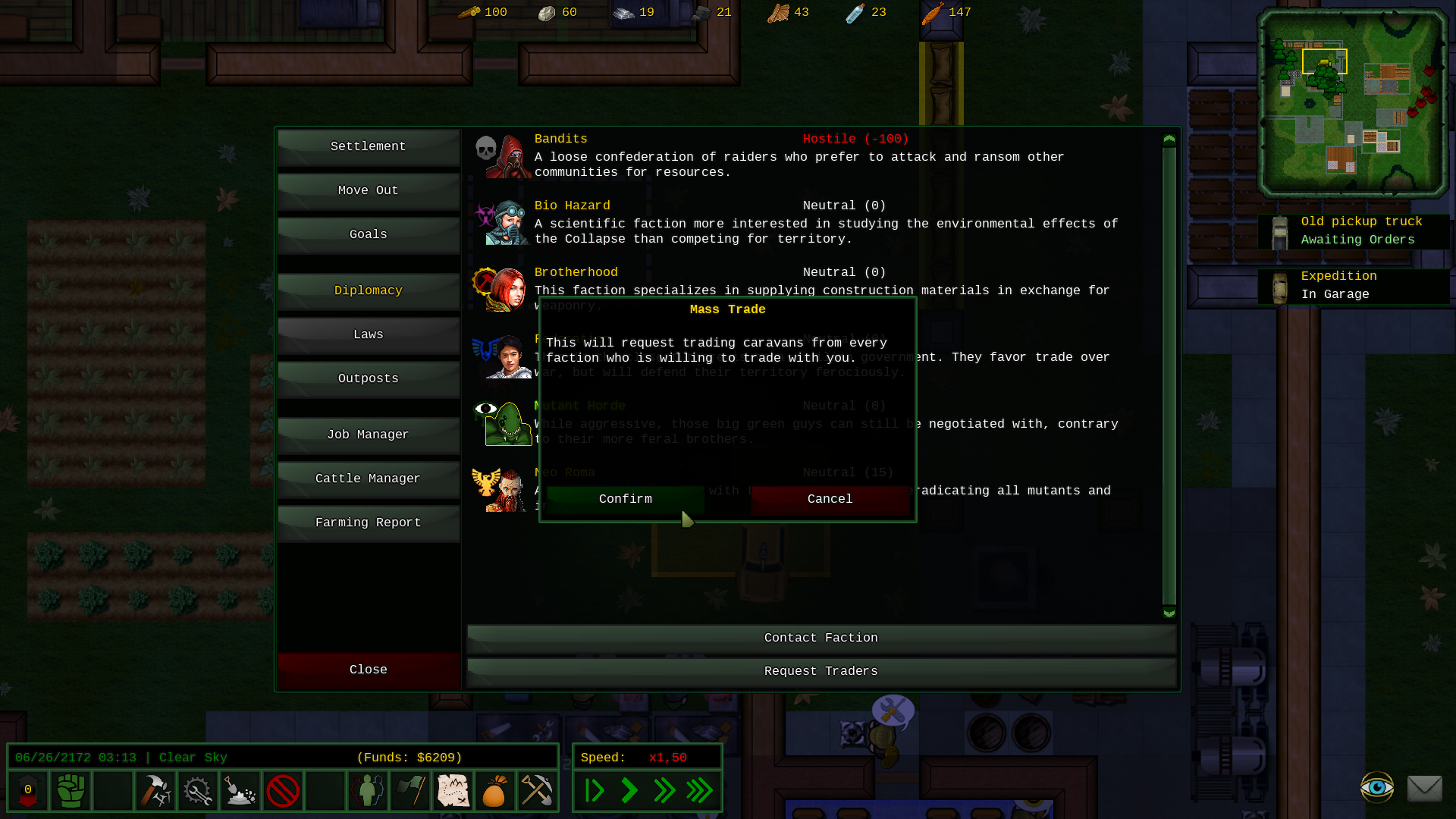Viewport: 1456px width, 819px height.
Task: Cancel the Mass Trade dialog
Action: tap(830, 499)
